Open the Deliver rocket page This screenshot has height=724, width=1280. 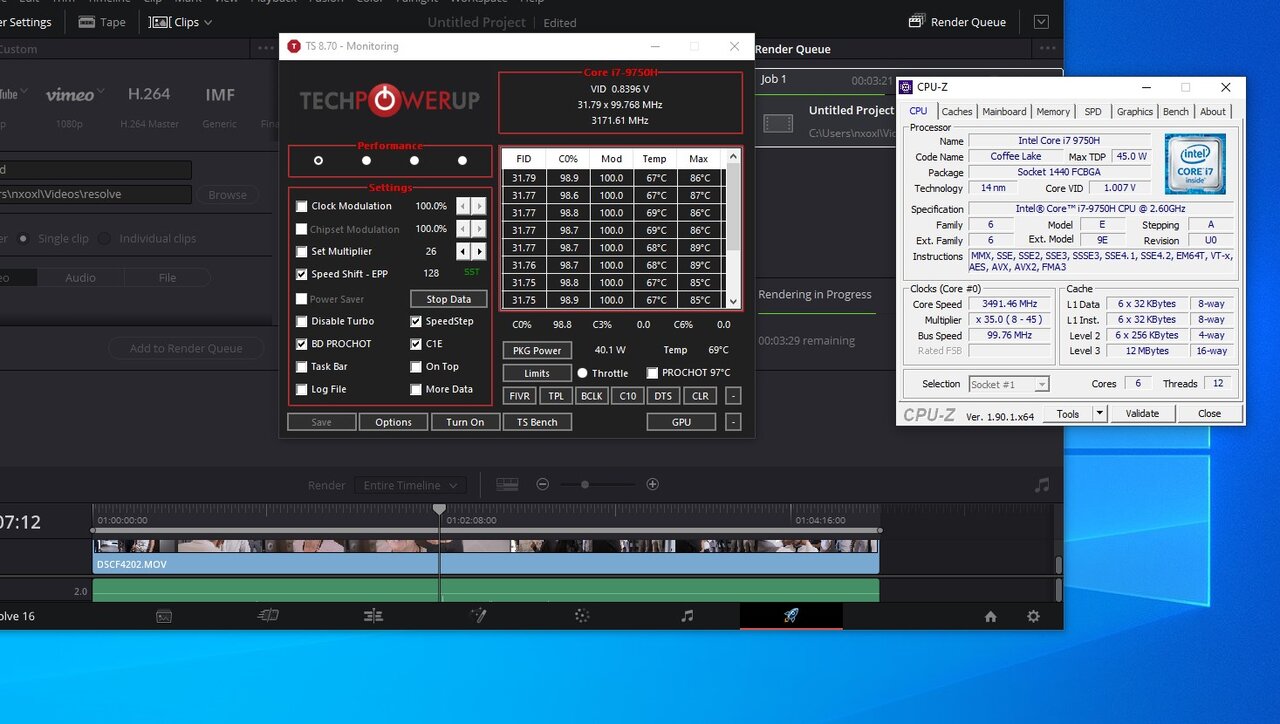791,616
